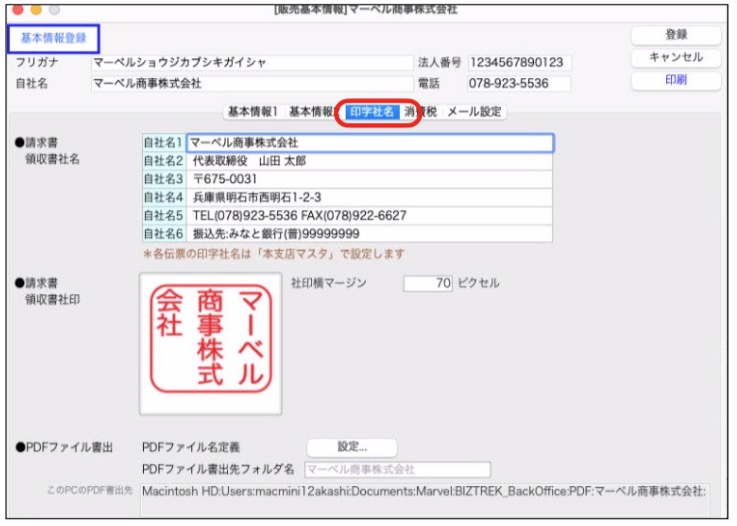Click the 自社名2 representative name field

(x=369, y=161)
